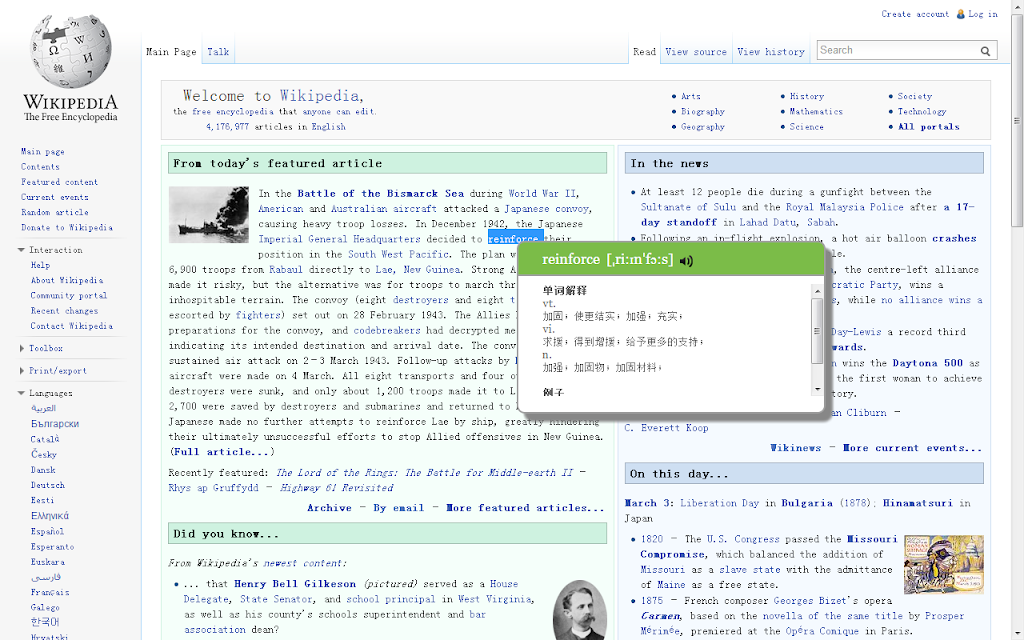Click the Log in link

click(983, 14)
